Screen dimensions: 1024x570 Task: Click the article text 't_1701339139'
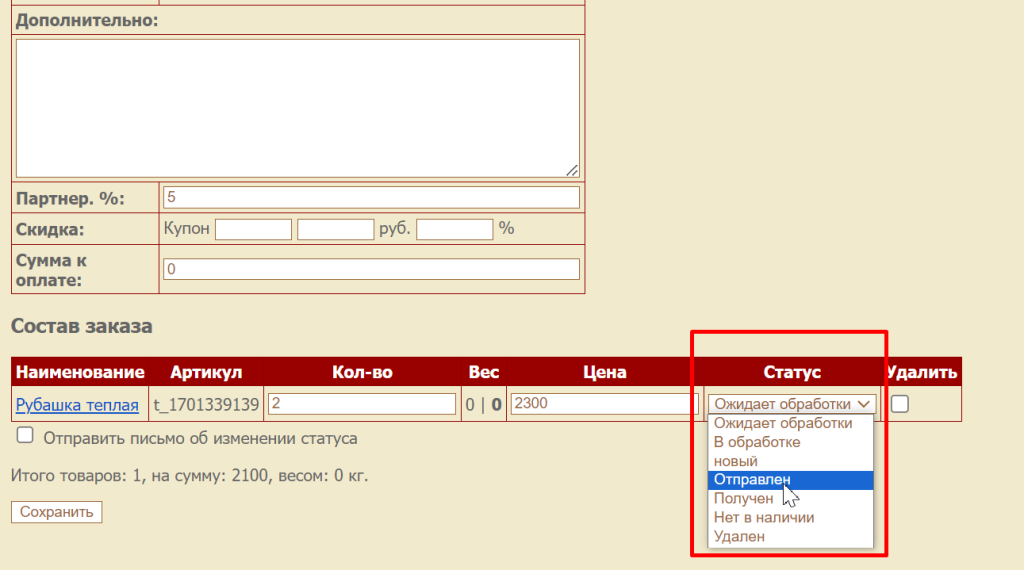click(206, 405)
